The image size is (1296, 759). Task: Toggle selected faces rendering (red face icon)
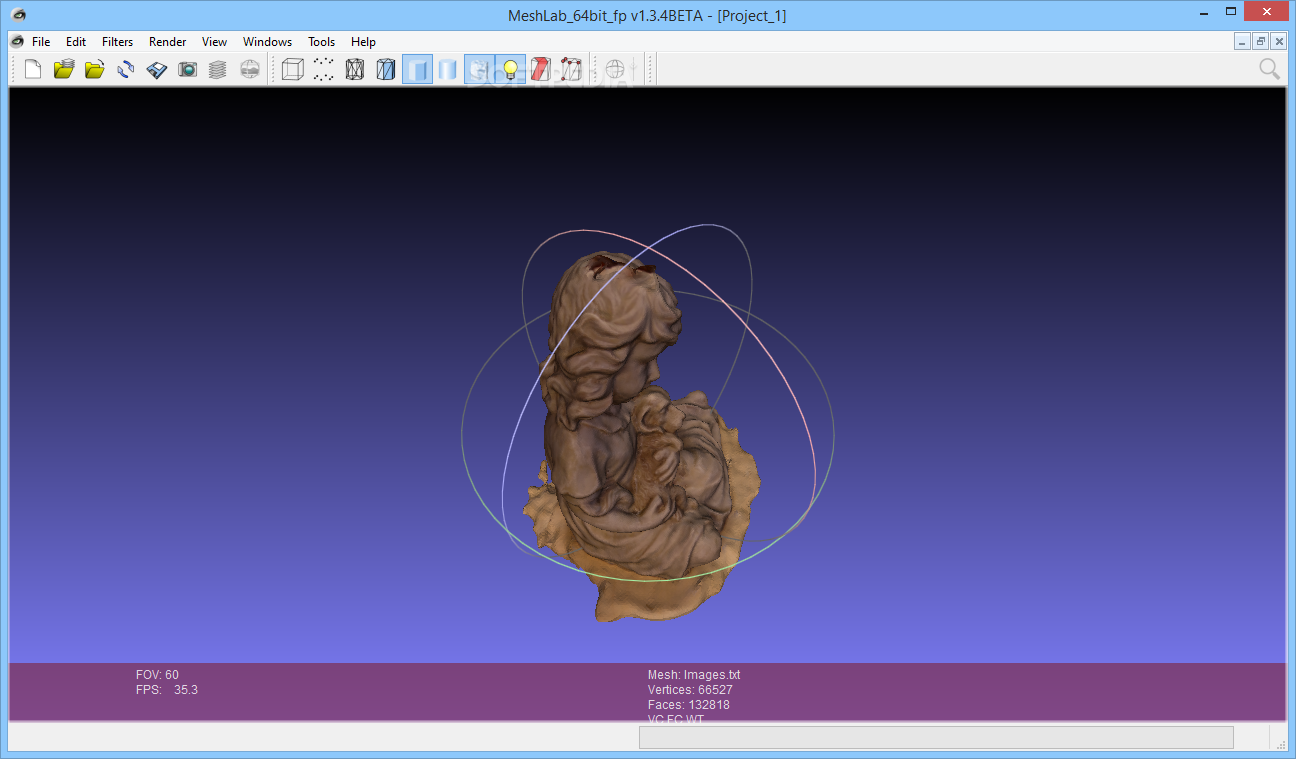(541, 69)
